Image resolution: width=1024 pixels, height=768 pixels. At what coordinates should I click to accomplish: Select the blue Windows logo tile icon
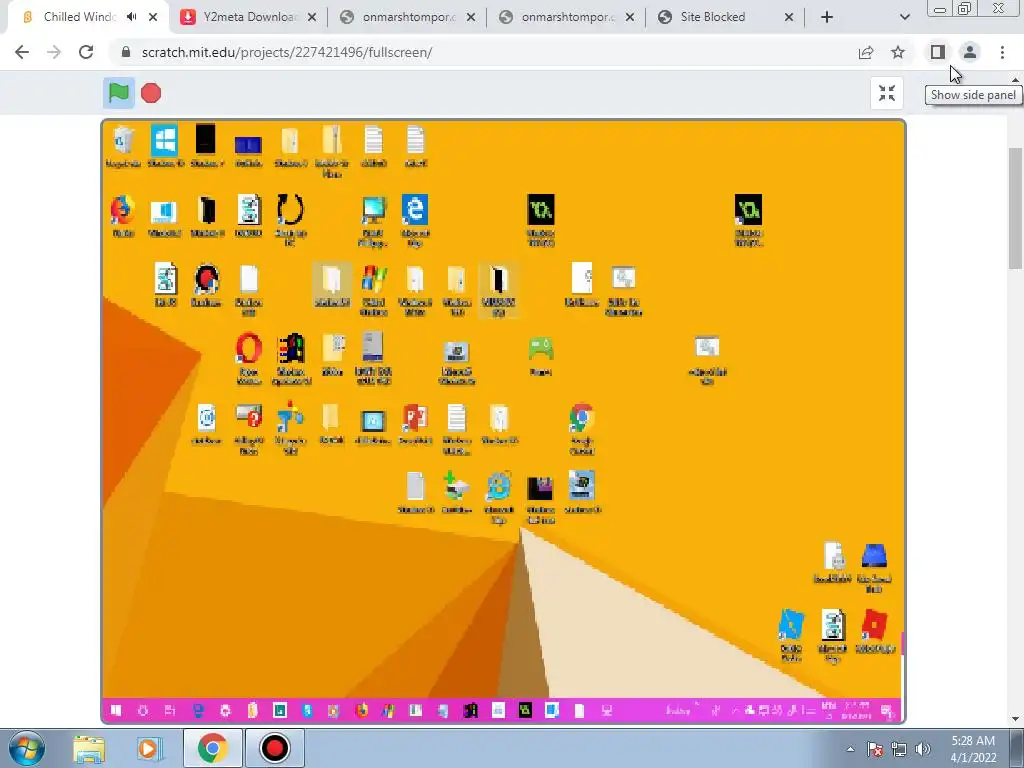pos(164,140)
